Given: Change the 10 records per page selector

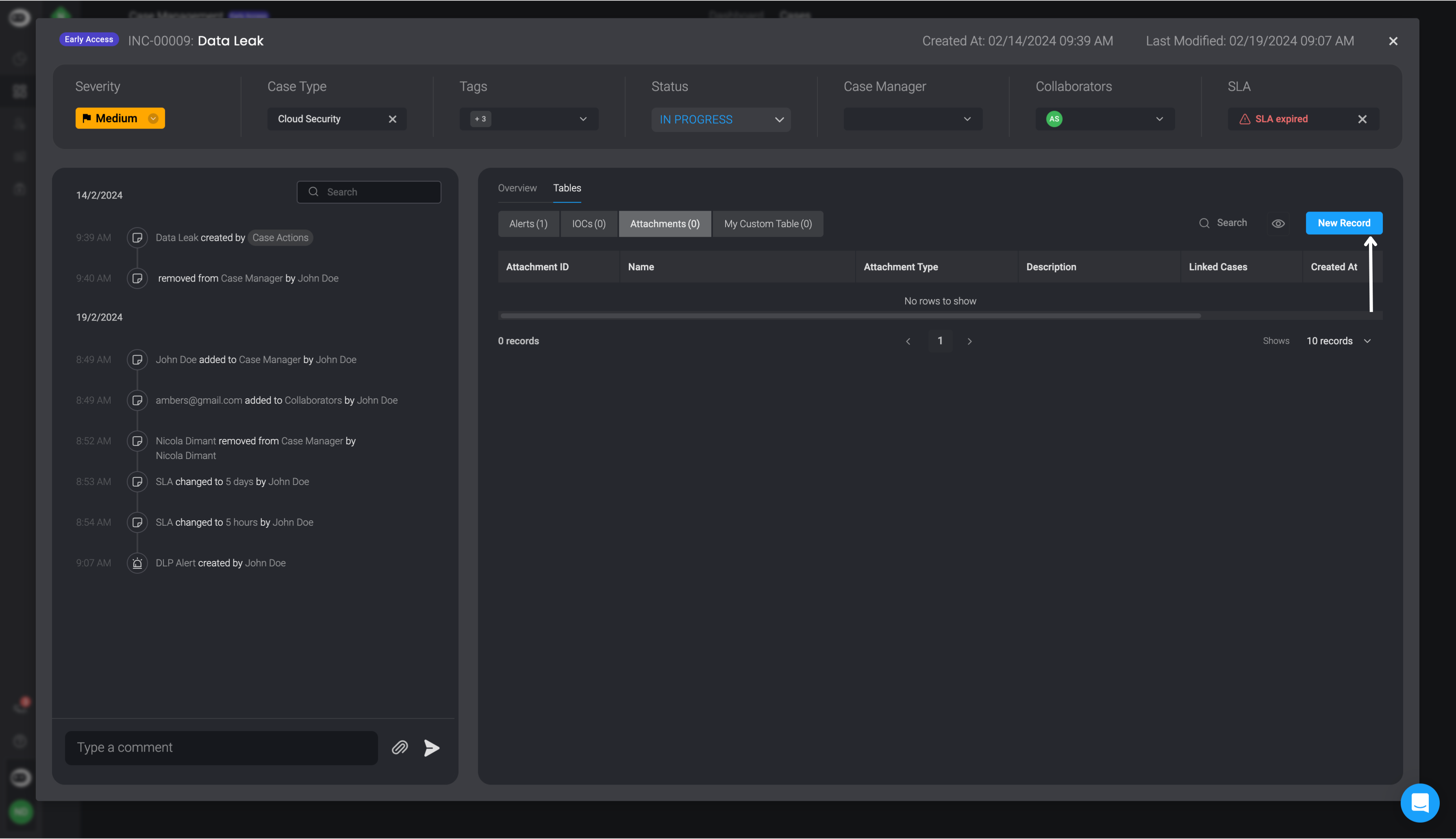Looking at the screenshot, I should click(1338, 341).
